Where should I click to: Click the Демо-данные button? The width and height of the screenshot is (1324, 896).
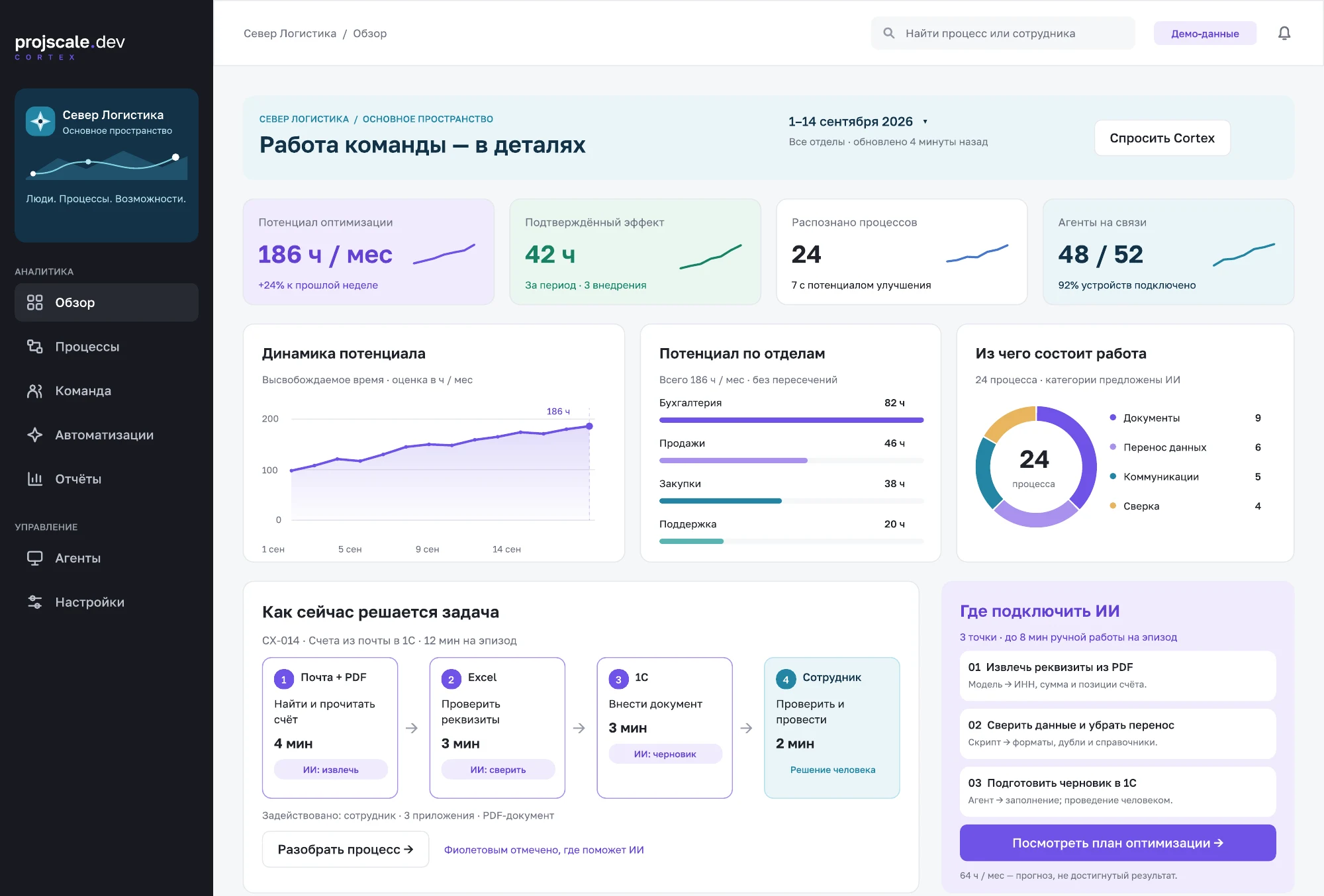click(x=1205, y=33)
